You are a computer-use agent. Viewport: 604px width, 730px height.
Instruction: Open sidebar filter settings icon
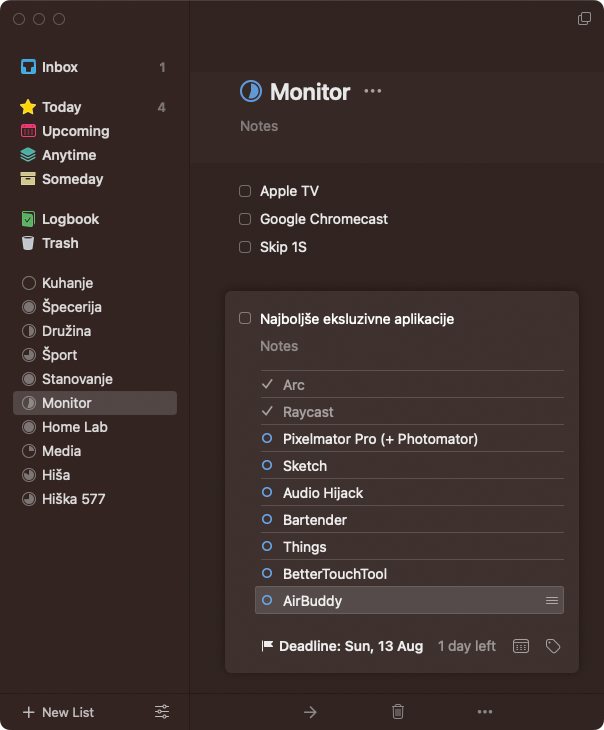point(162,711)
